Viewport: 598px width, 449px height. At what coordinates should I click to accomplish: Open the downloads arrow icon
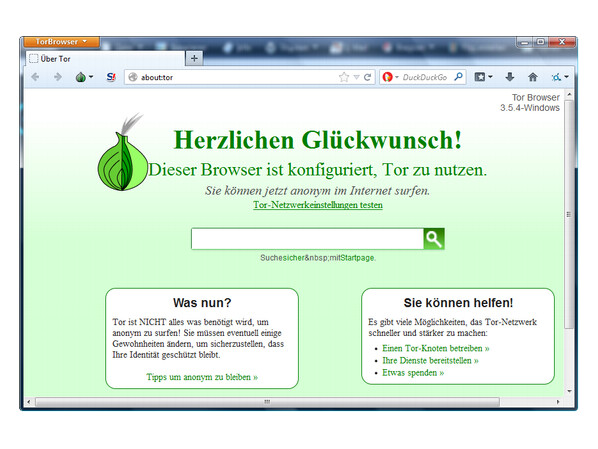click(510, 77)
